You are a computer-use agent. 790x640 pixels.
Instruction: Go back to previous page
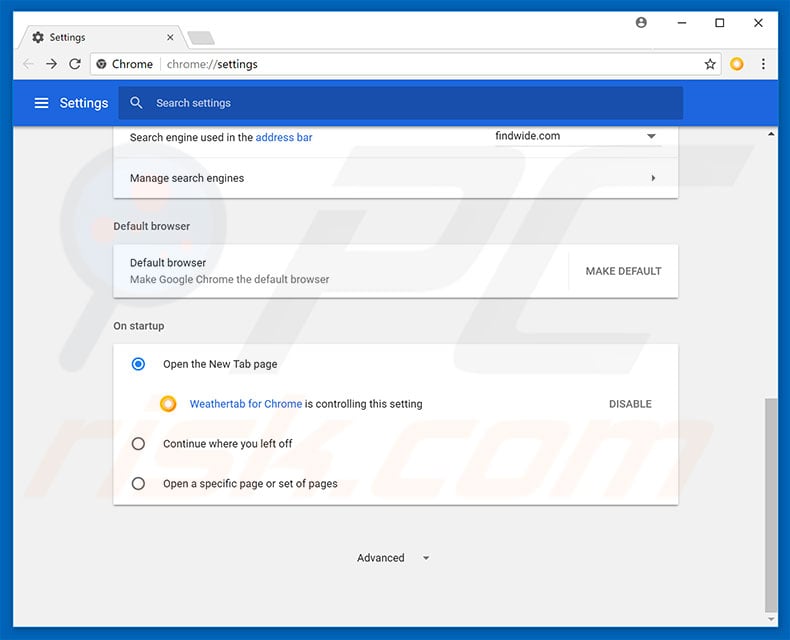pyautogui.click(x=28, y=64)
